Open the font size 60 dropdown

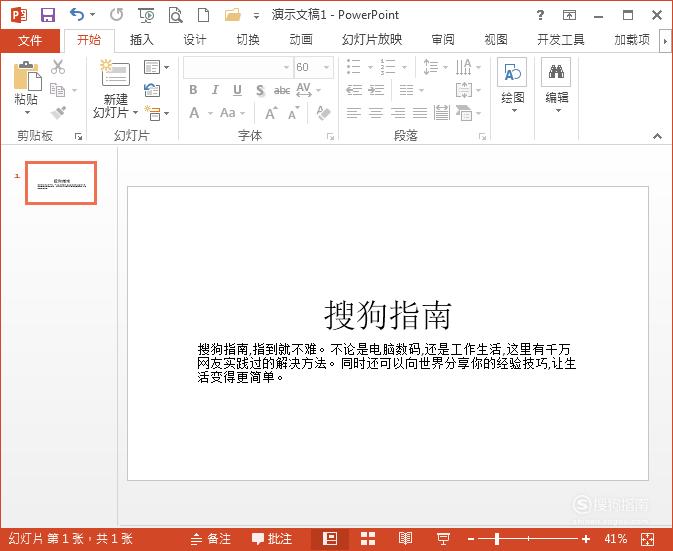click(x=327, y=67)
